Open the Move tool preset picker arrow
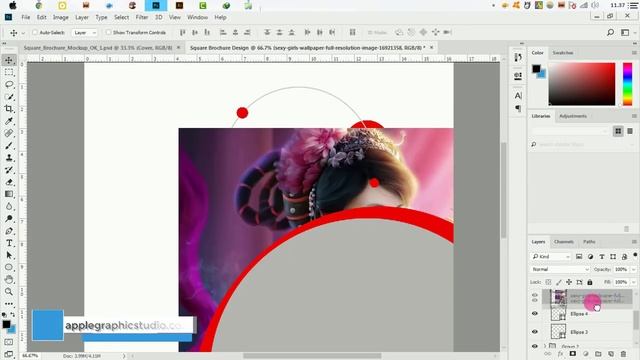This screenshot has height=360, width=640. [23, 33]
